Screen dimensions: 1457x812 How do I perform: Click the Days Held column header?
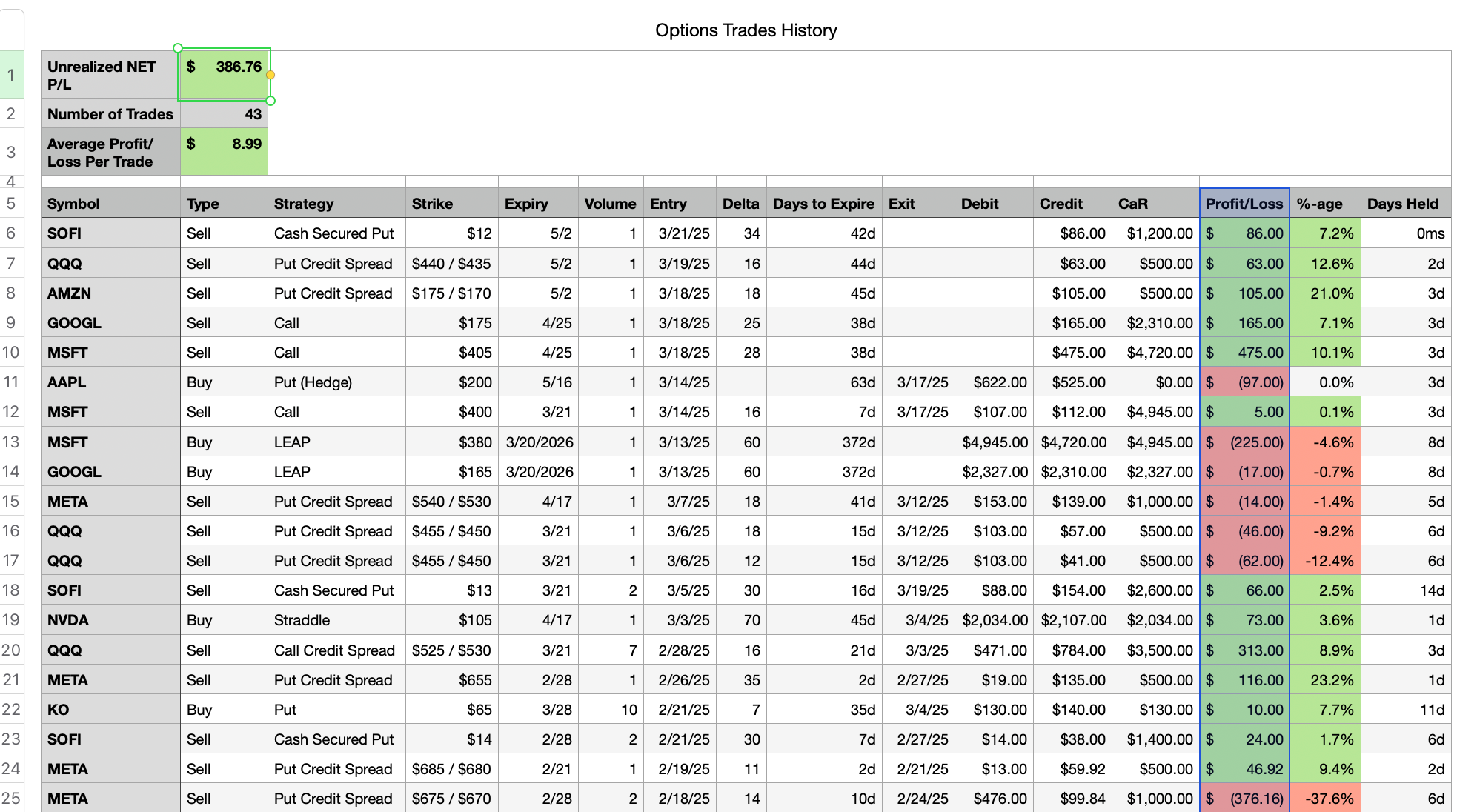coord(1406,204)
